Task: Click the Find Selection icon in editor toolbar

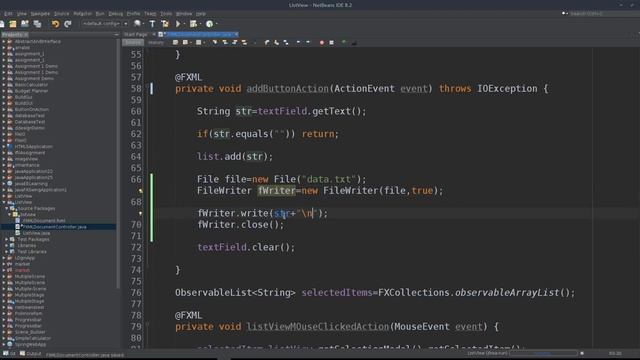Action: (x=215, y=42)
